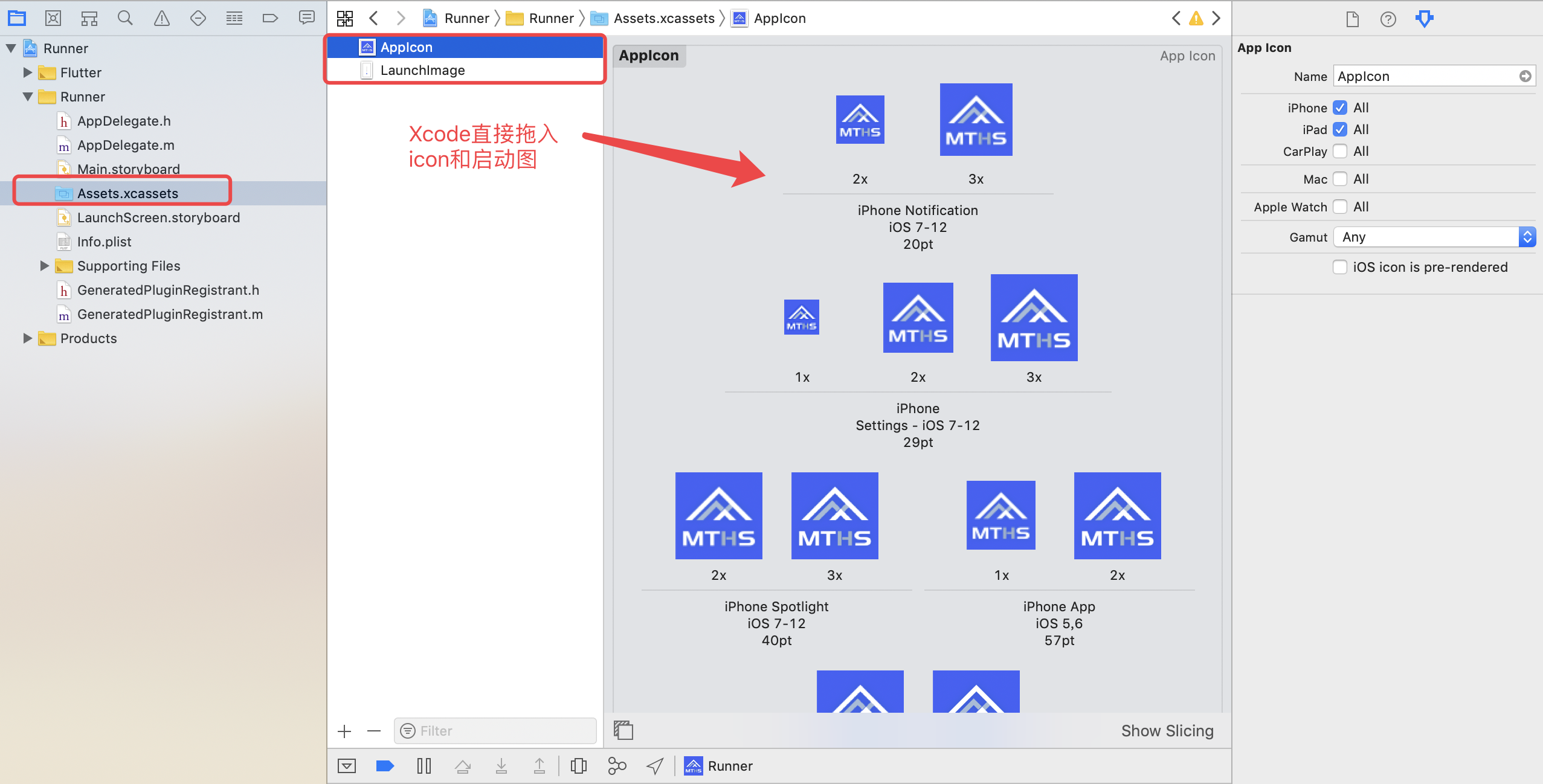Enable iOS icon is pre-rendered
This screenshot has height=784, width=1543.
coord(1339,267)
